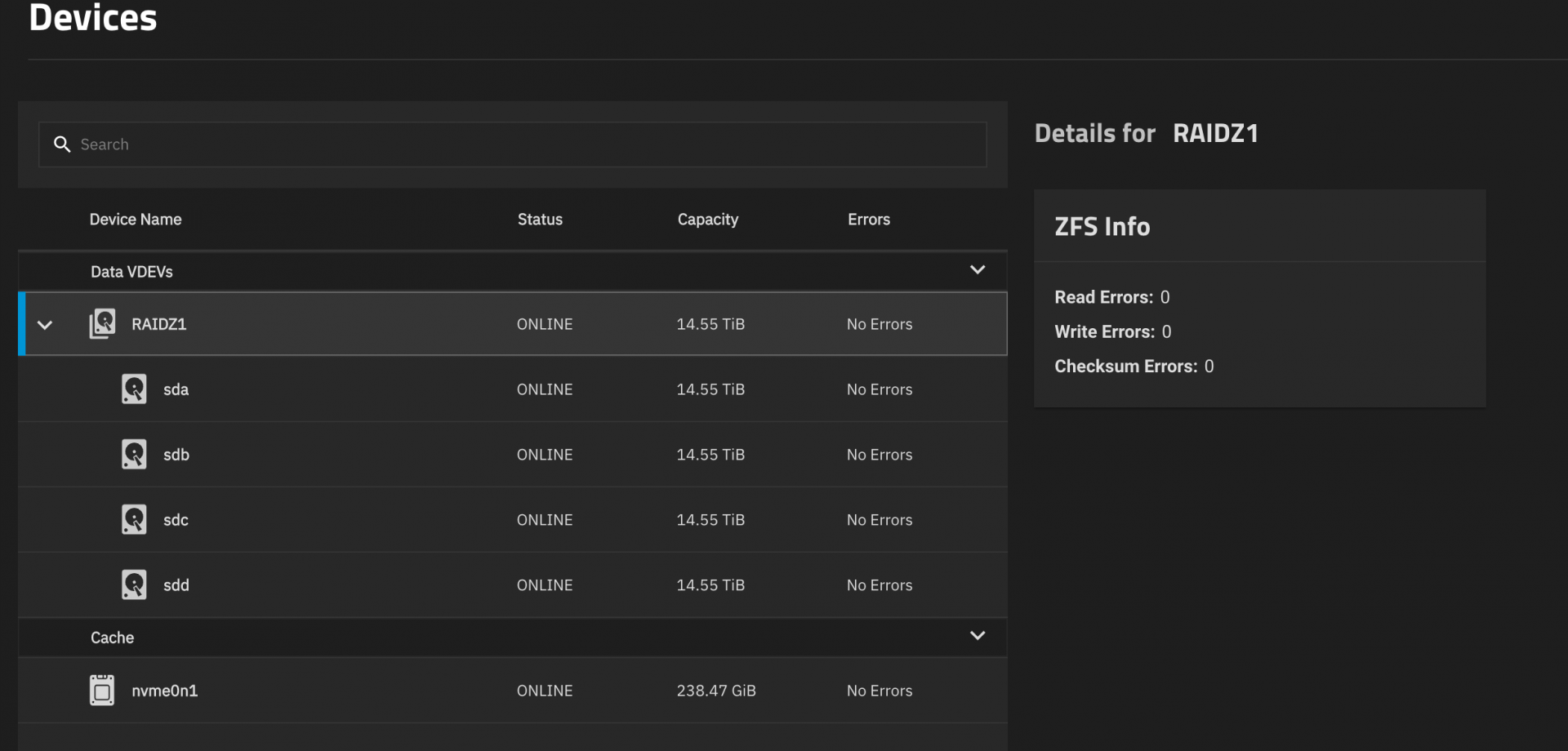Click the Device Name column header
Screen dimensions: 1568x751
click(136, 220)
